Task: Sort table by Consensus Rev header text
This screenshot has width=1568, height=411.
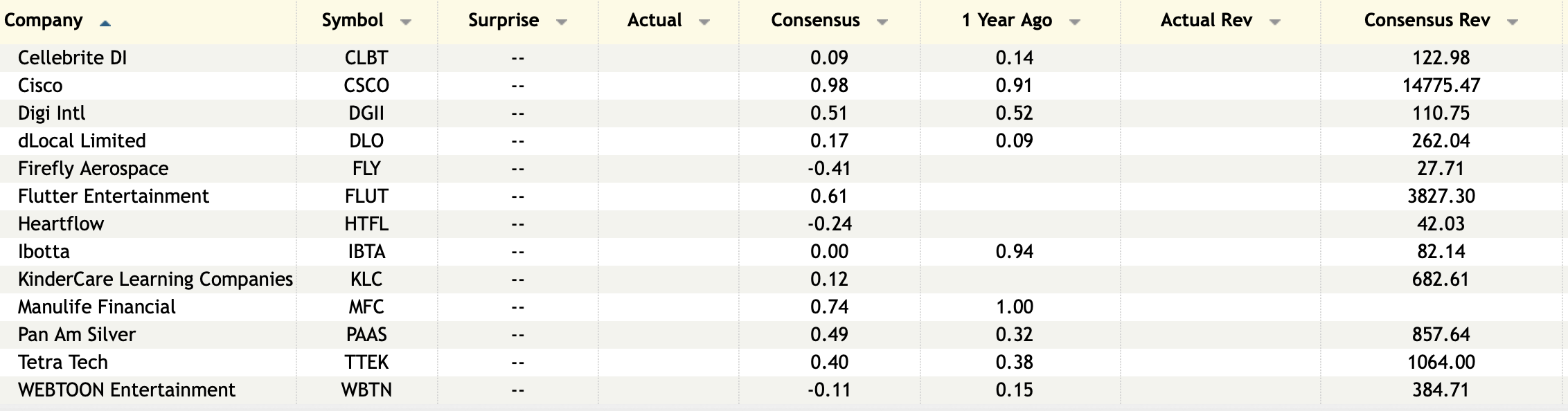Action: pyautogui.click(x=1427, y=21)
